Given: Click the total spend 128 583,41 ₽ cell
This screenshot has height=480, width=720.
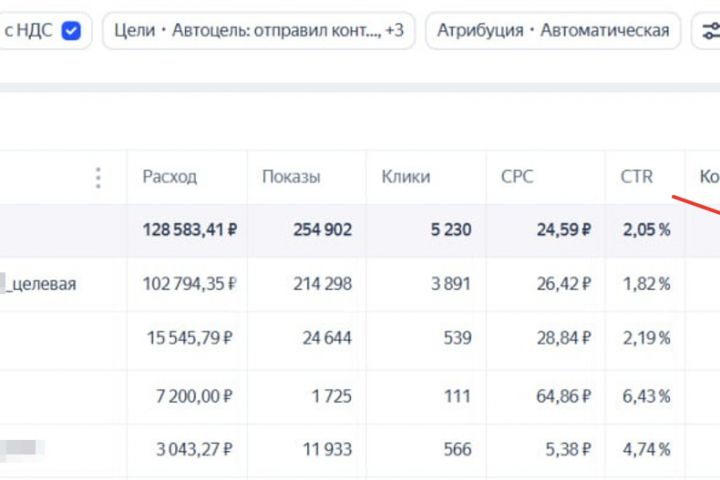Looking at the screenshot, I should click(x=190, y=230).
